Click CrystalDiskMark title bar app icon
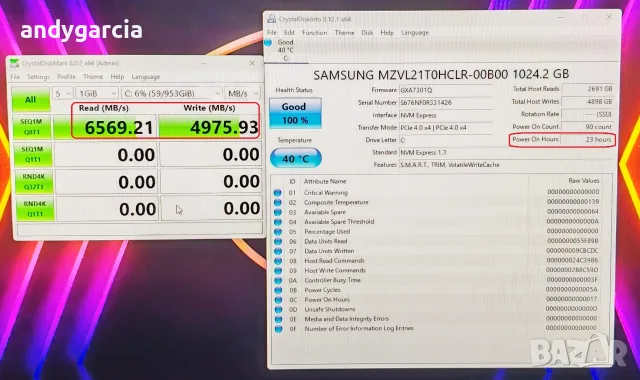Screen dimensions: 640x380 tap(14, 63)
